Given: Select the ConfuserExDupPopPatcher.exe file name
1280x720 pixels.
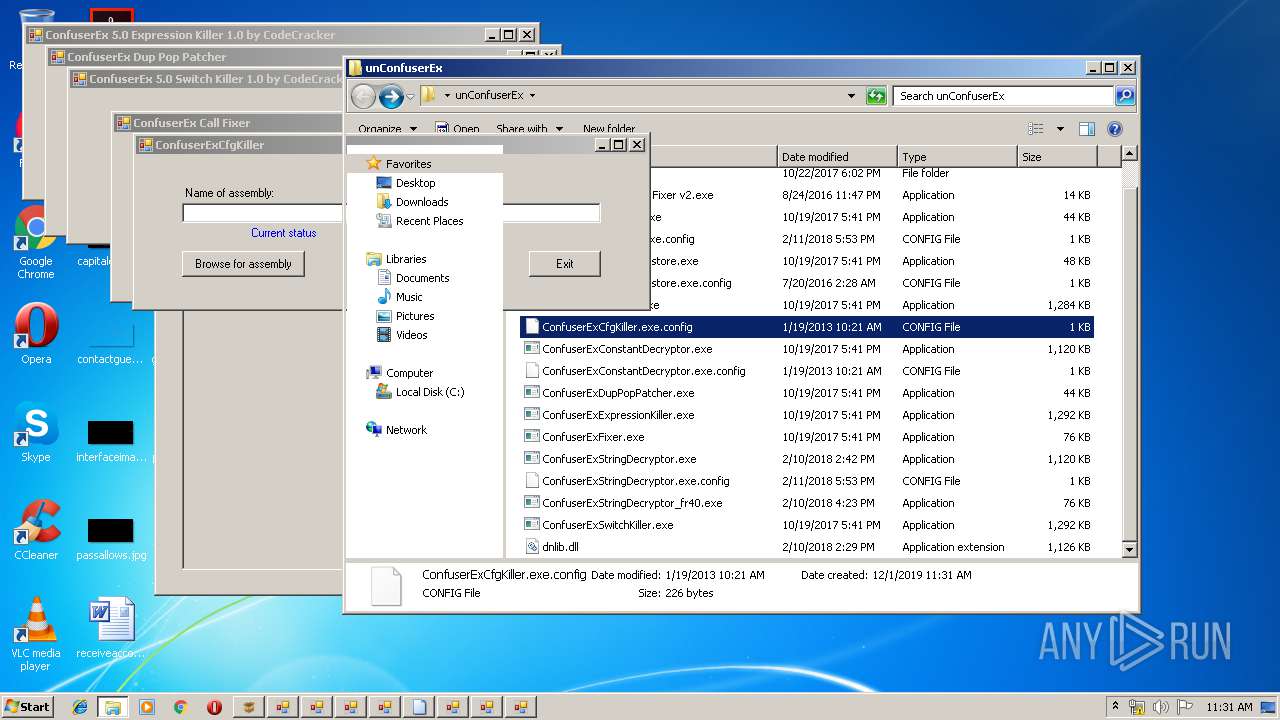Looking at the screenshot, I should (618, 393).
